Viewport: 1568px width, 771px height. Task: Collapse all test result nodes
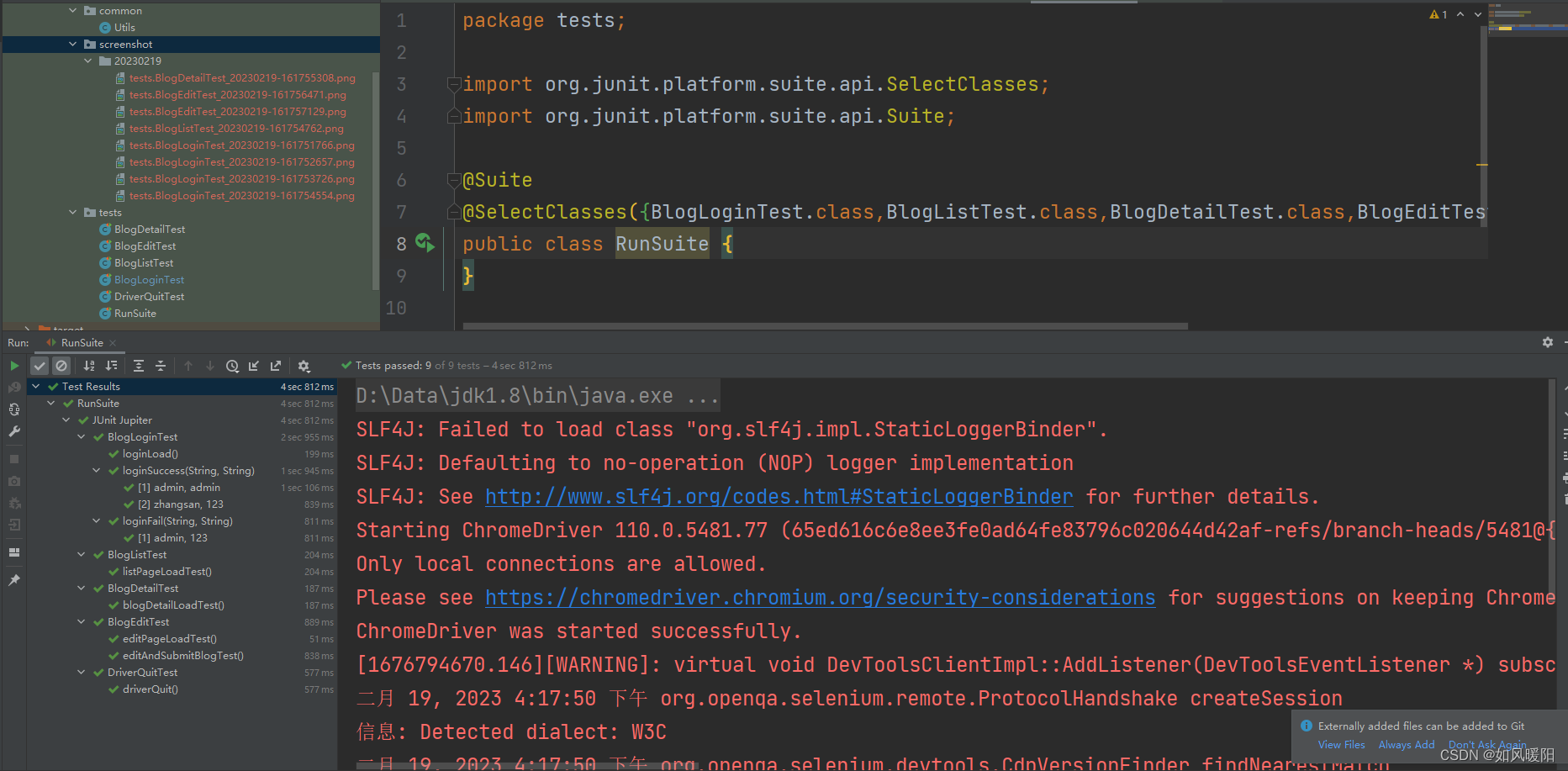click(x=161, y=366)
